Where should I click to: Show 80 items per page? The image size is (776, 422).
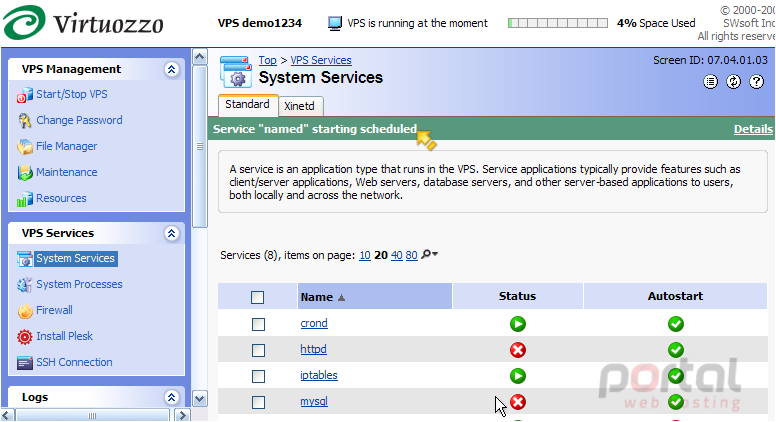click(411, 255)
